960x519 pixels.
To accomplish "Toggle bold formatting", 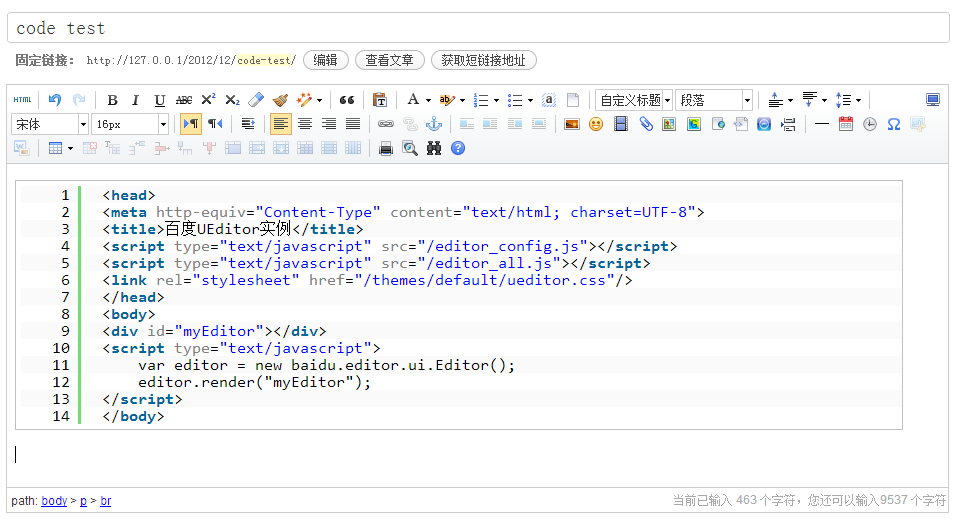I will [x=112, y=100].
